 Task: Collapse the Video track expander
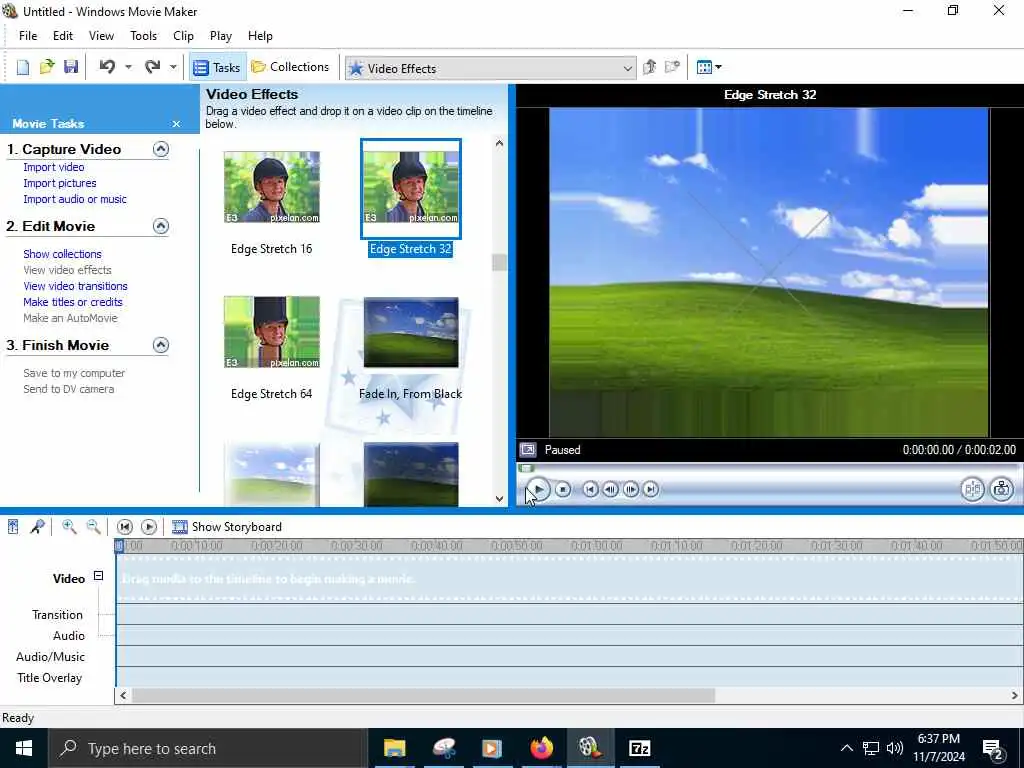click(98, 575)
